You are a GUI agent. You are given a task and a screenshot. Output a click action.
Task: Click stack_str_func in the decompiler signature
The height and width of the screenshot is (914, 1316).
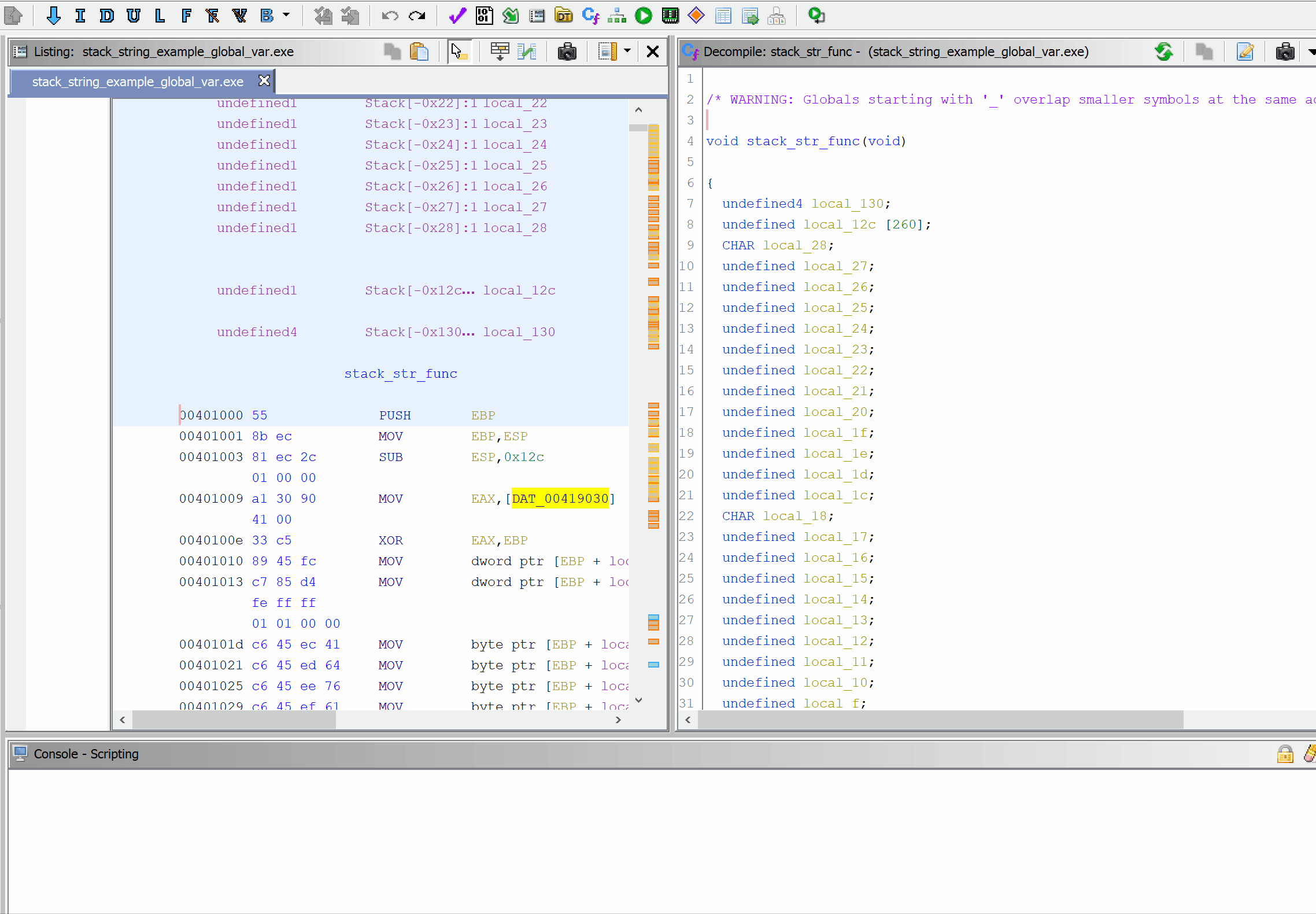click(803, 141)
